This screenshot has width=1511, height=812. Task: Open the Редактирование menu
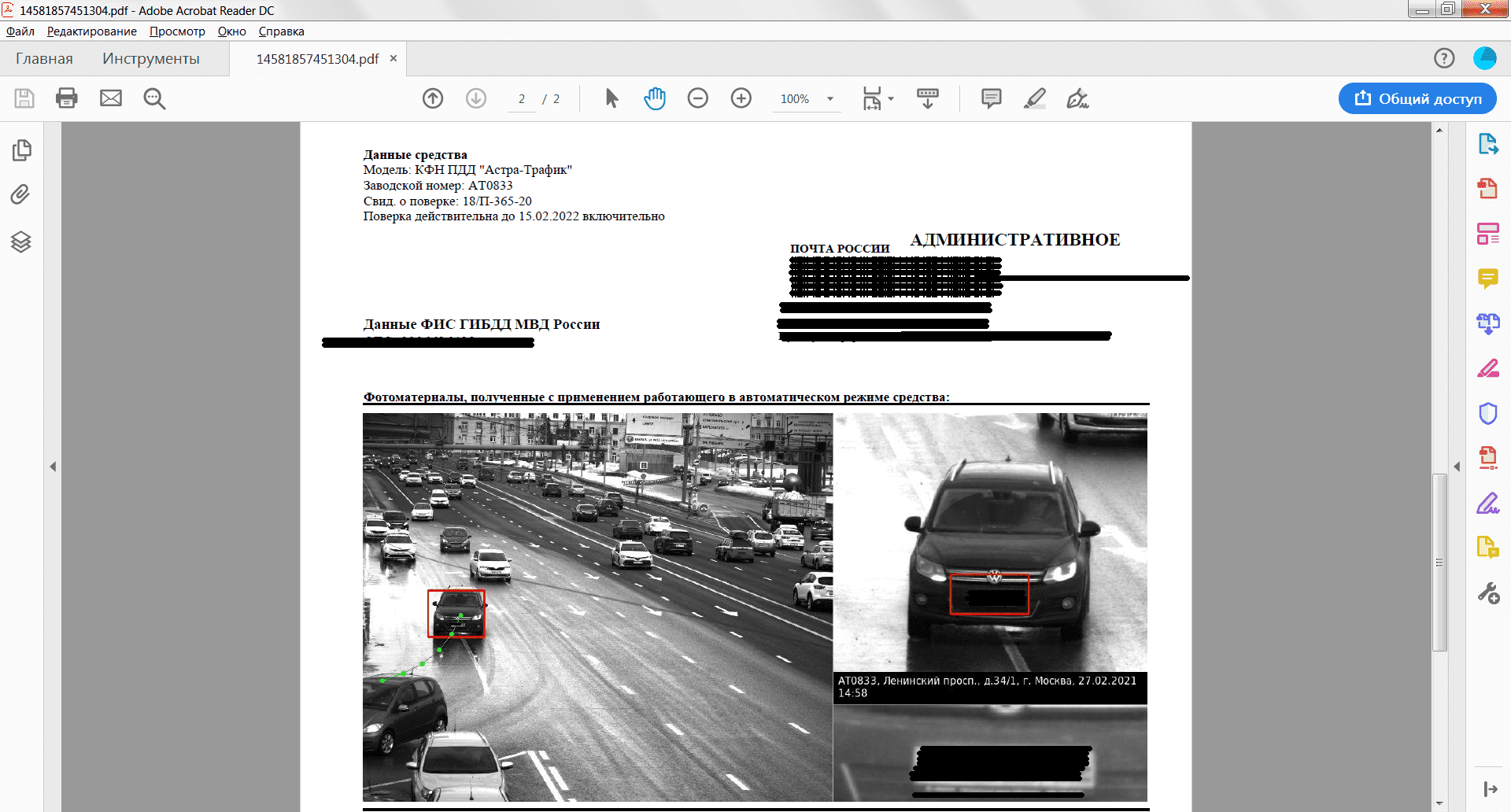[91, 31]
